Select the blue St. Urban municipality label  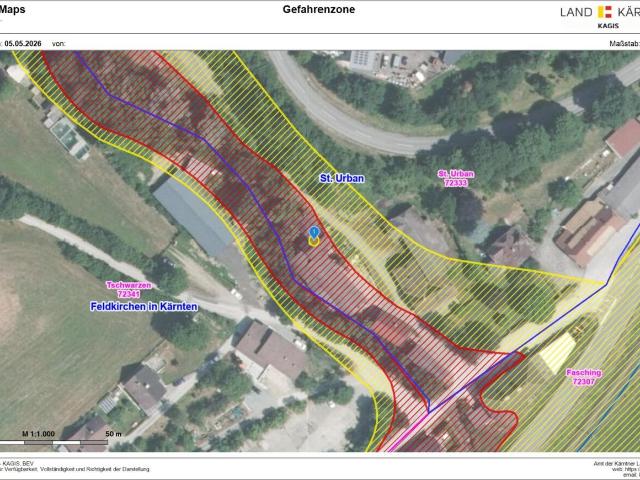(x=342, y=178)
